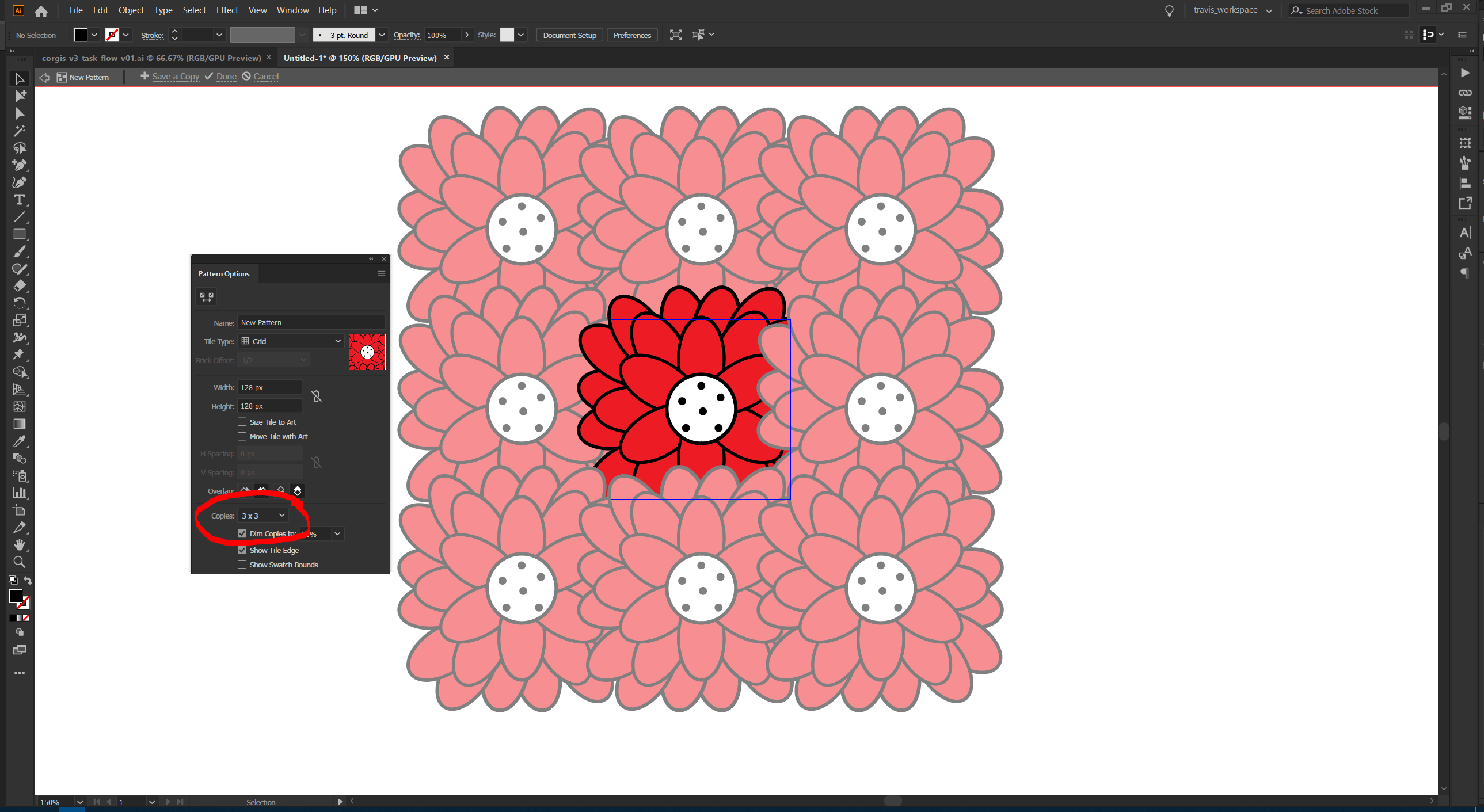The image size is (1484, 812).
Task: Uncheck Show Tile Edge option
Action: tap(242, 550)
